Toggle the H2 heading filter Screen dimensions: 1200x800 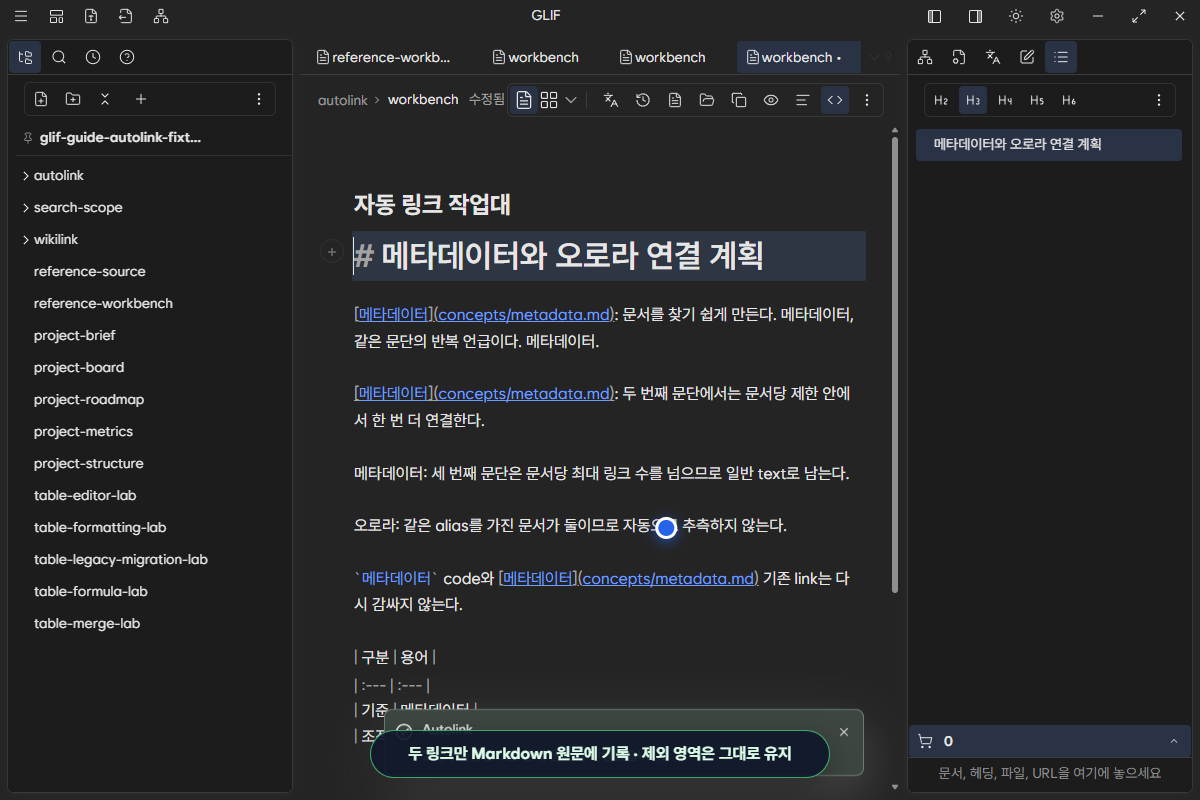coord(941,100)
